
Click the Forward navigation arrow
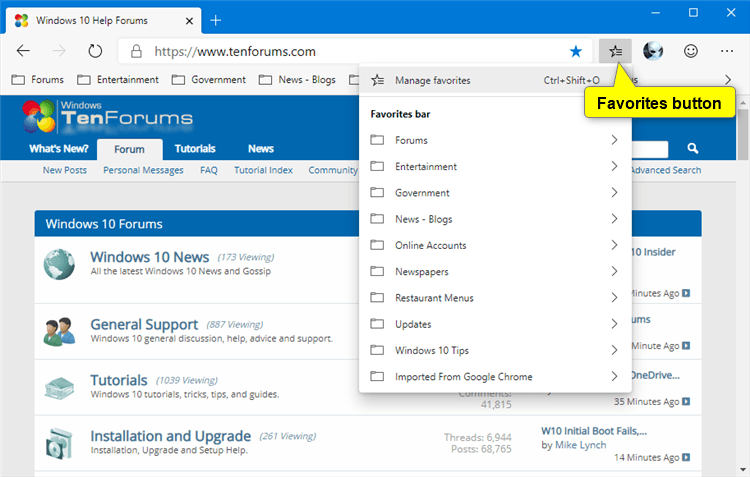pyautogui.click(x=59, y=51)
